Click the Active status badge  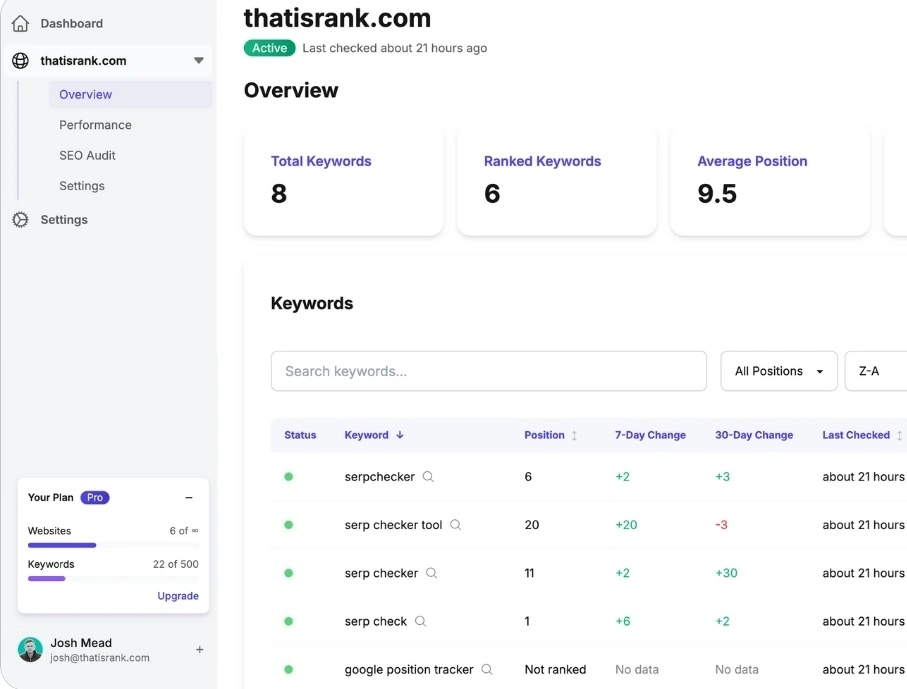270,48
